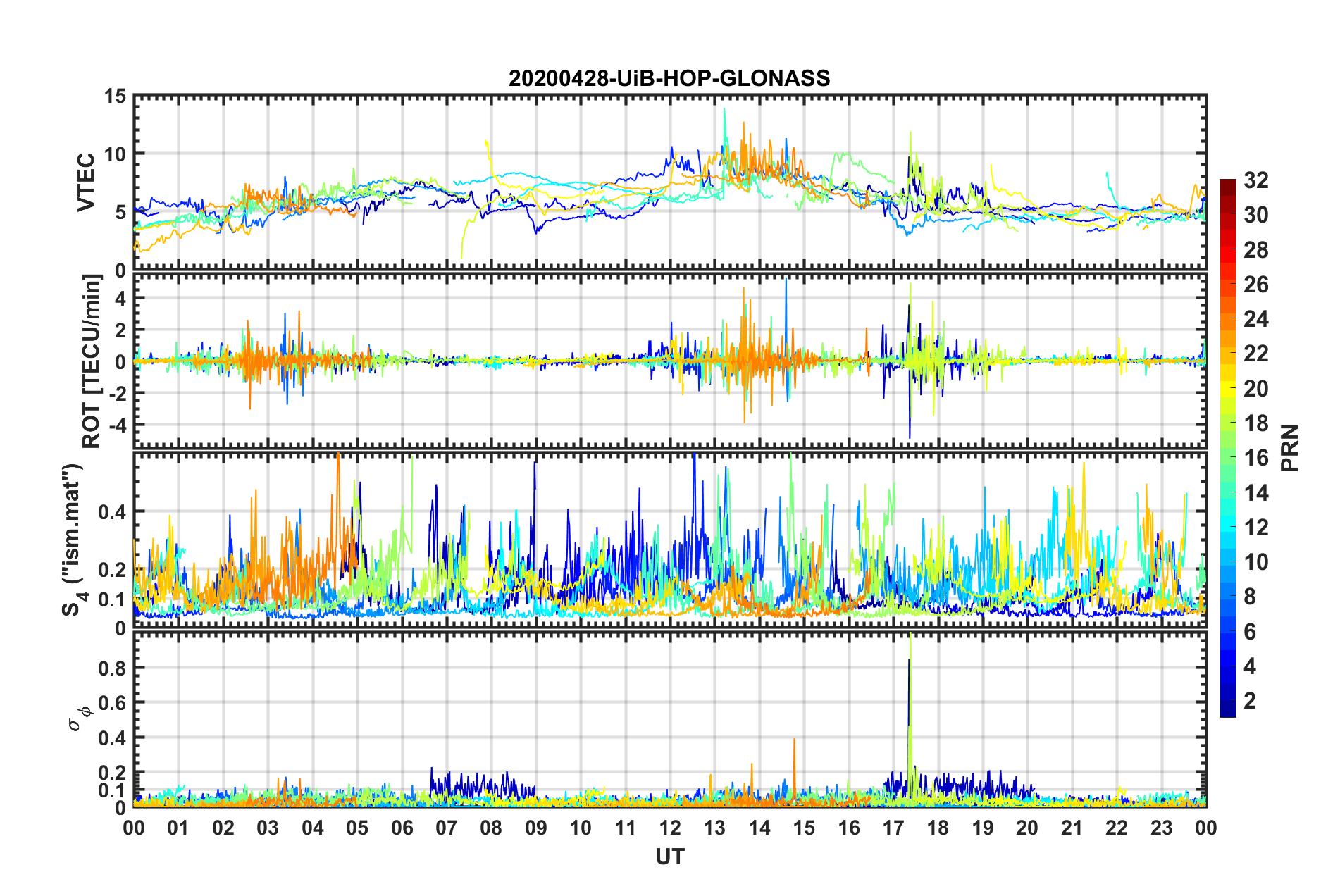This screenshot has width=1340, height=896.
Task: Select the 14 tick label on PRN colorbar
Action: 1256,493
